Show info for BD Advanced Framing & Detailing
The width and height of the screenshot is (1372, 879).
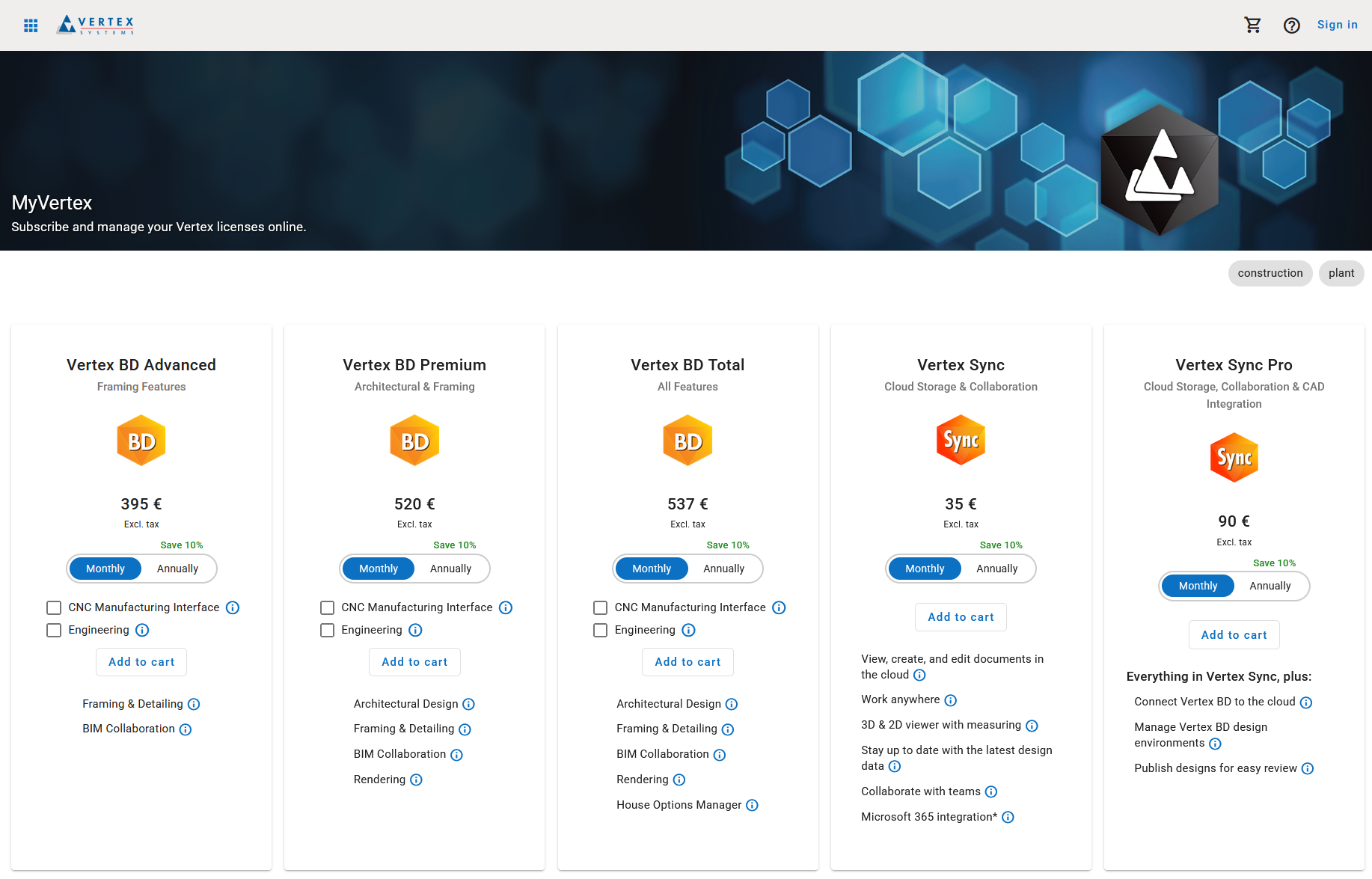(x=194, y=704)
